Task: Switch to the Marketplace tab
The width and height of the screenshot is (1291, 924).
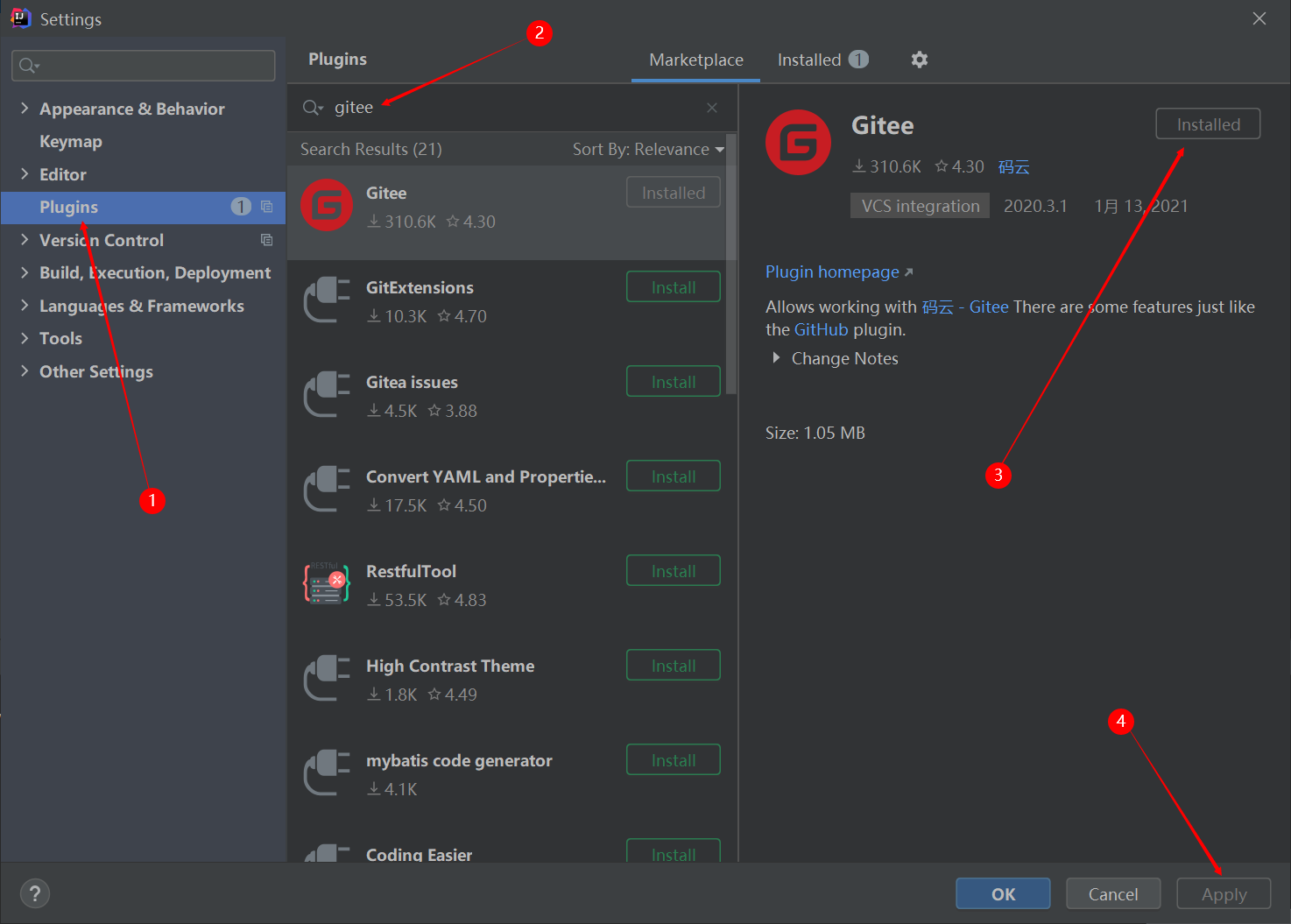Action: click(x=696, y=60)
